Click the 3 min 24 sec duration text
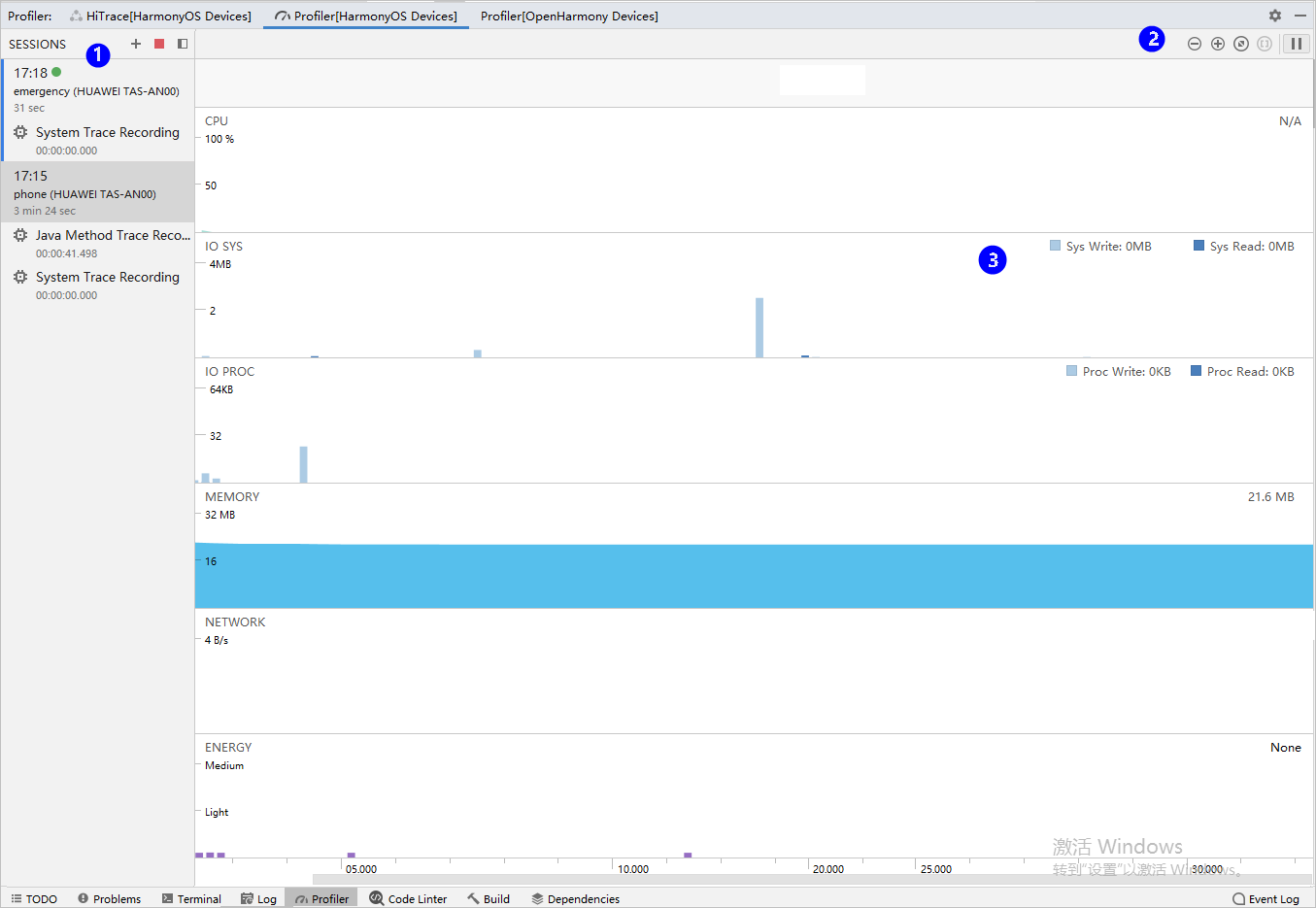This screenshot has width=1316, height=908. (x=45, y=211)
